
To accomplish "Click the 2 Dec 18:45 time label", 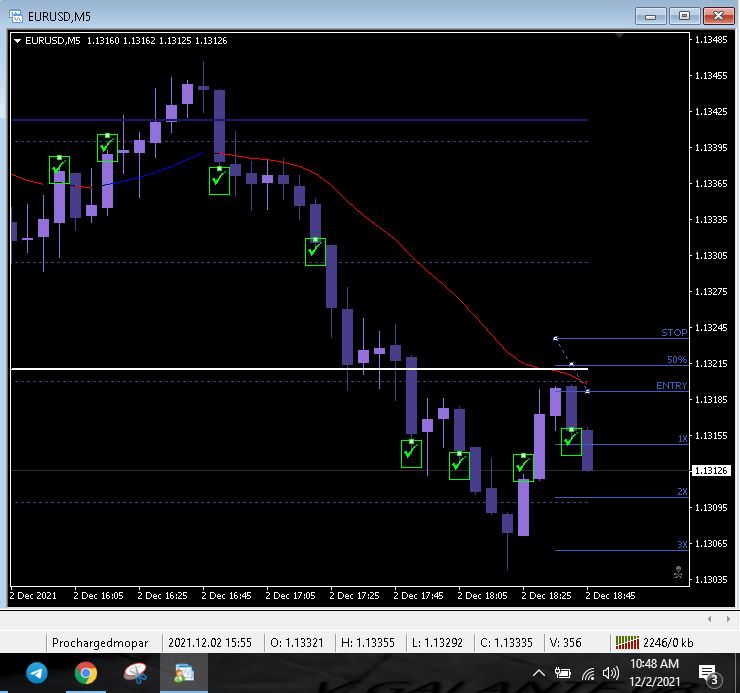I will tap(610, 596).
